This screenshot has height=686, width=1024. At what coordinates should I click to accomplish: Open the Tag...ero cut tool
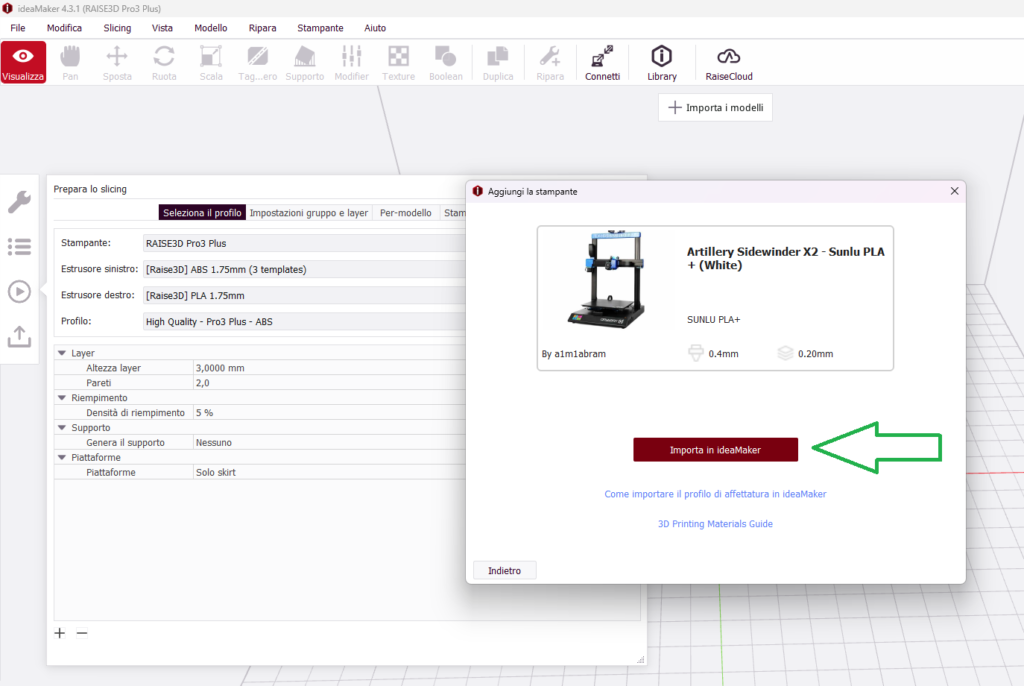tap(258, 62)
